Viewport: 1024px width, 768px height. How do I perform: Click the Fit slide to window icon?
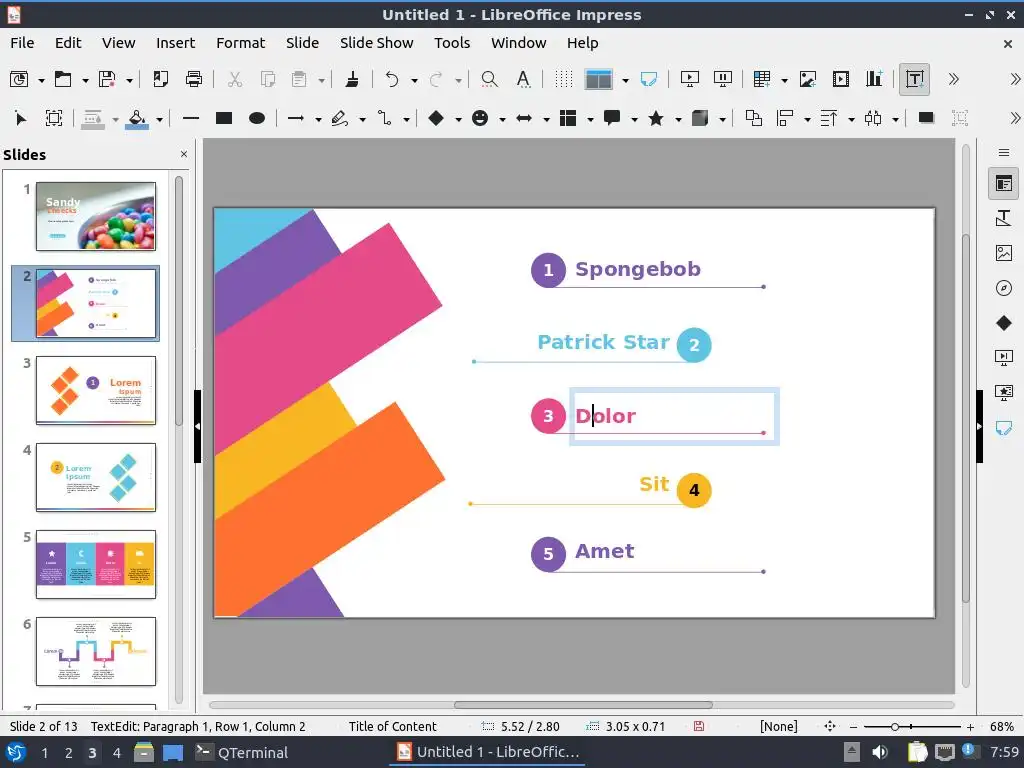click(830, 726)
